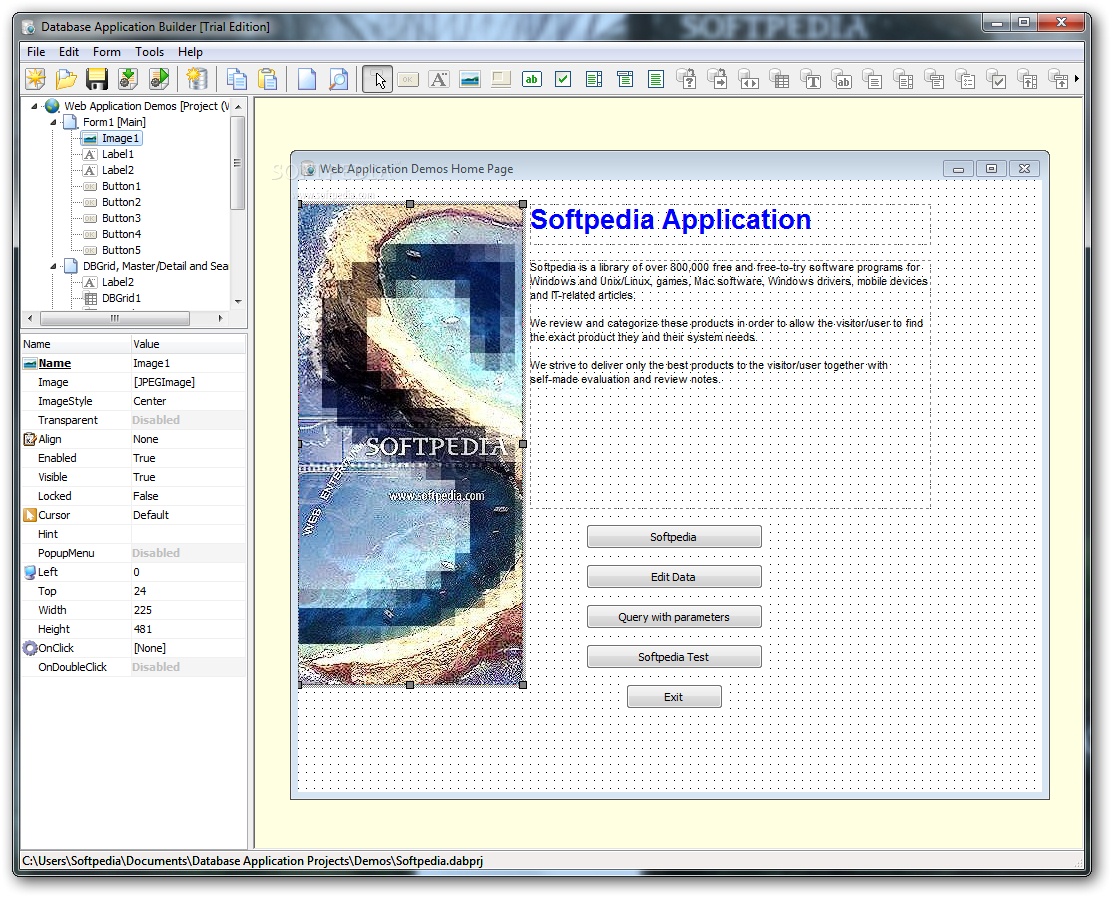
Task: Collapse the Web Application Demos project node
Action: 34,106
